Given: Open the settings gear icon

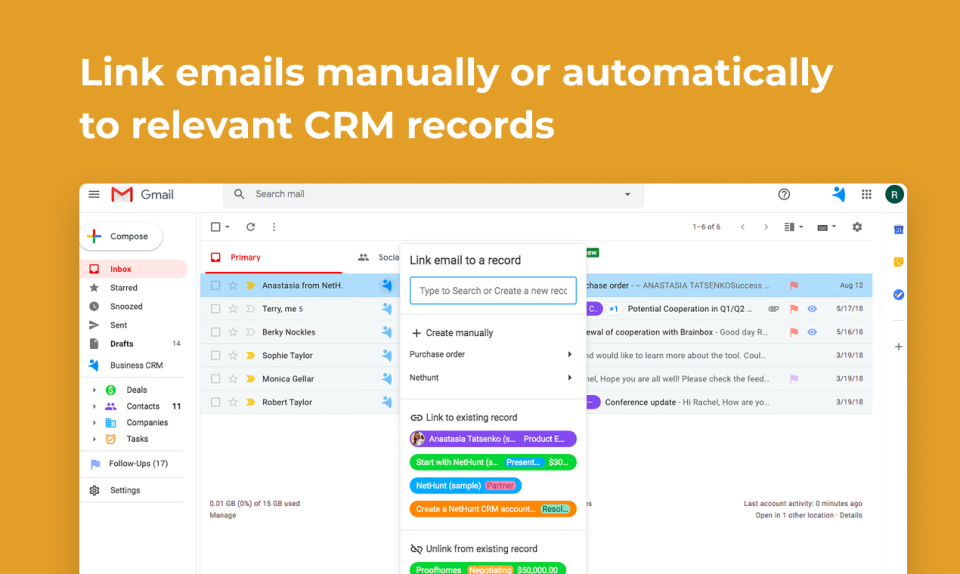Looking at the screenshot, I should (857, 227).
